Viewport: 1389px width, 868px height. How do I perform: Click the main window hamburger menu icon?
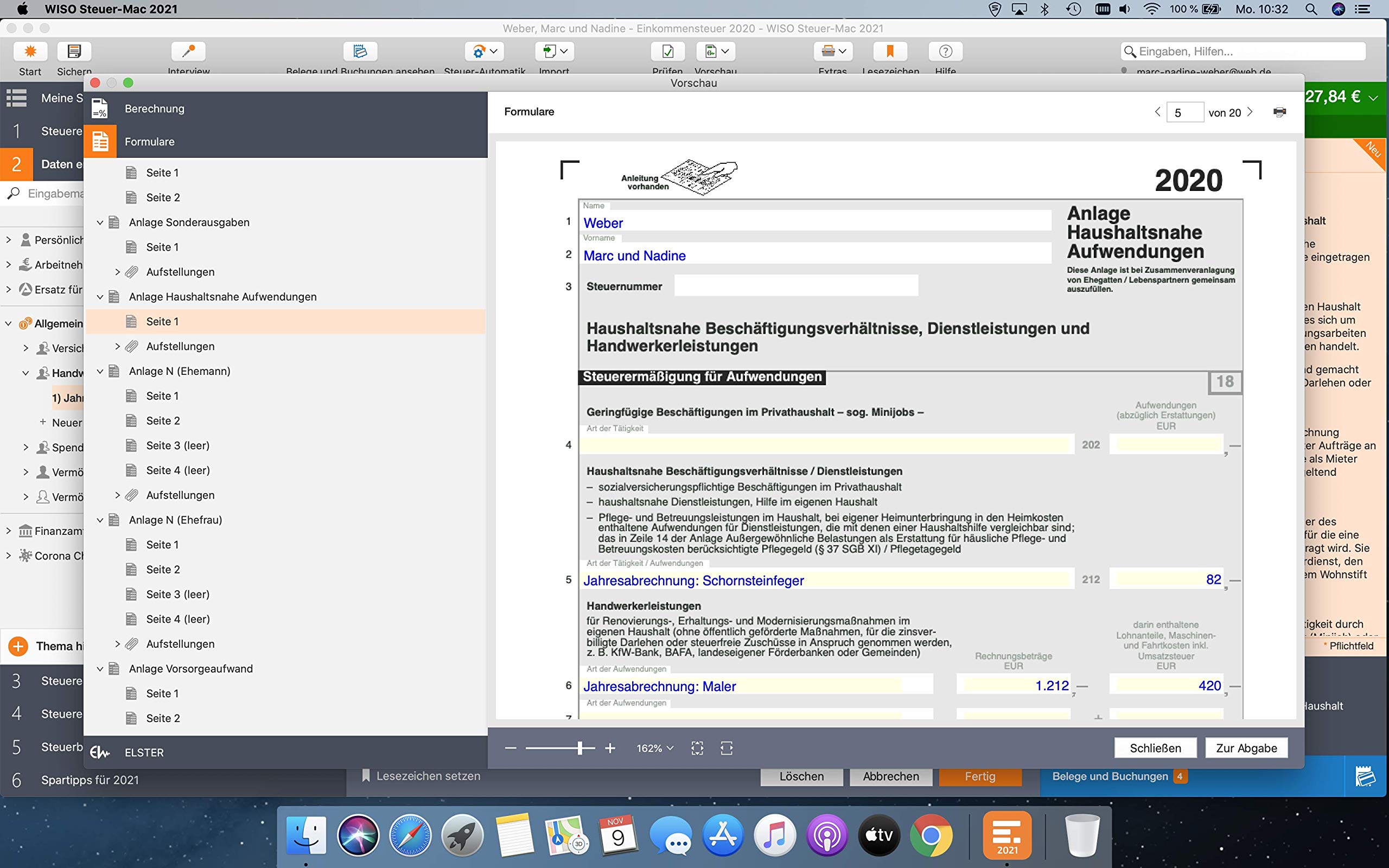[16, 98]
